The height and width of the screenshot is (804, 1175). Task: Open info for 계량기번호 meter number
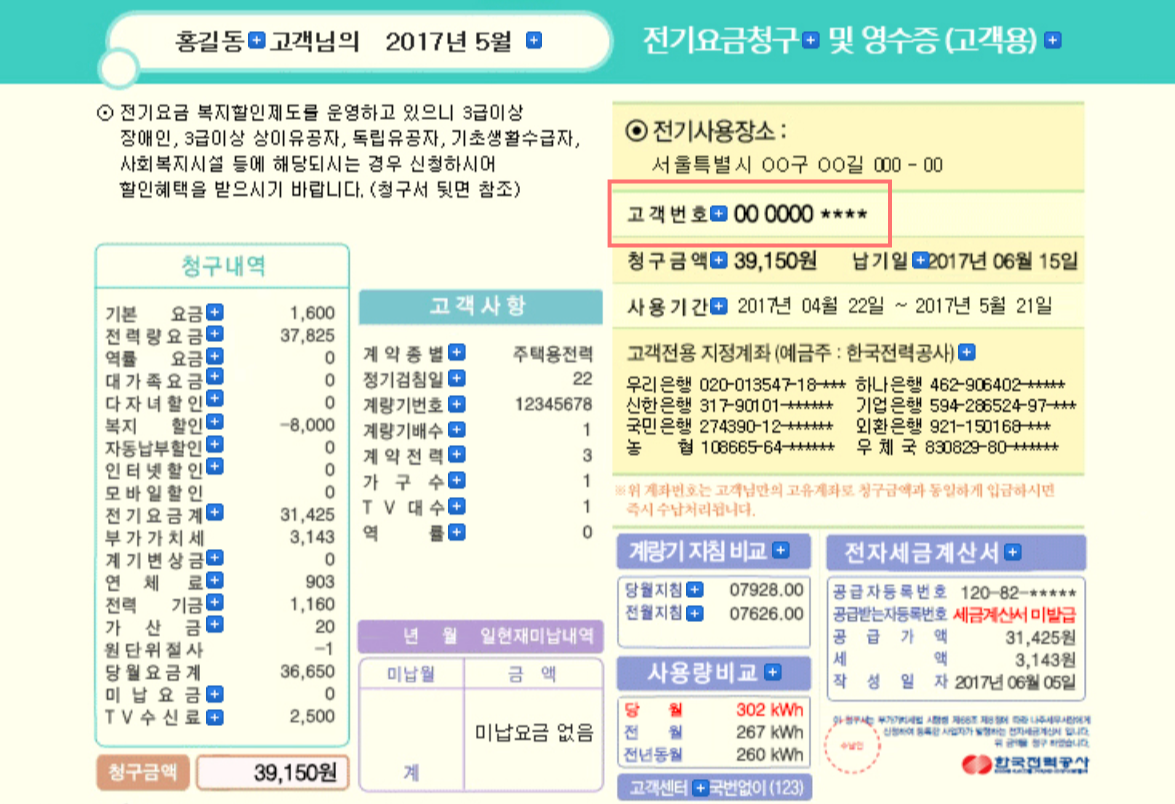(457, 404)
